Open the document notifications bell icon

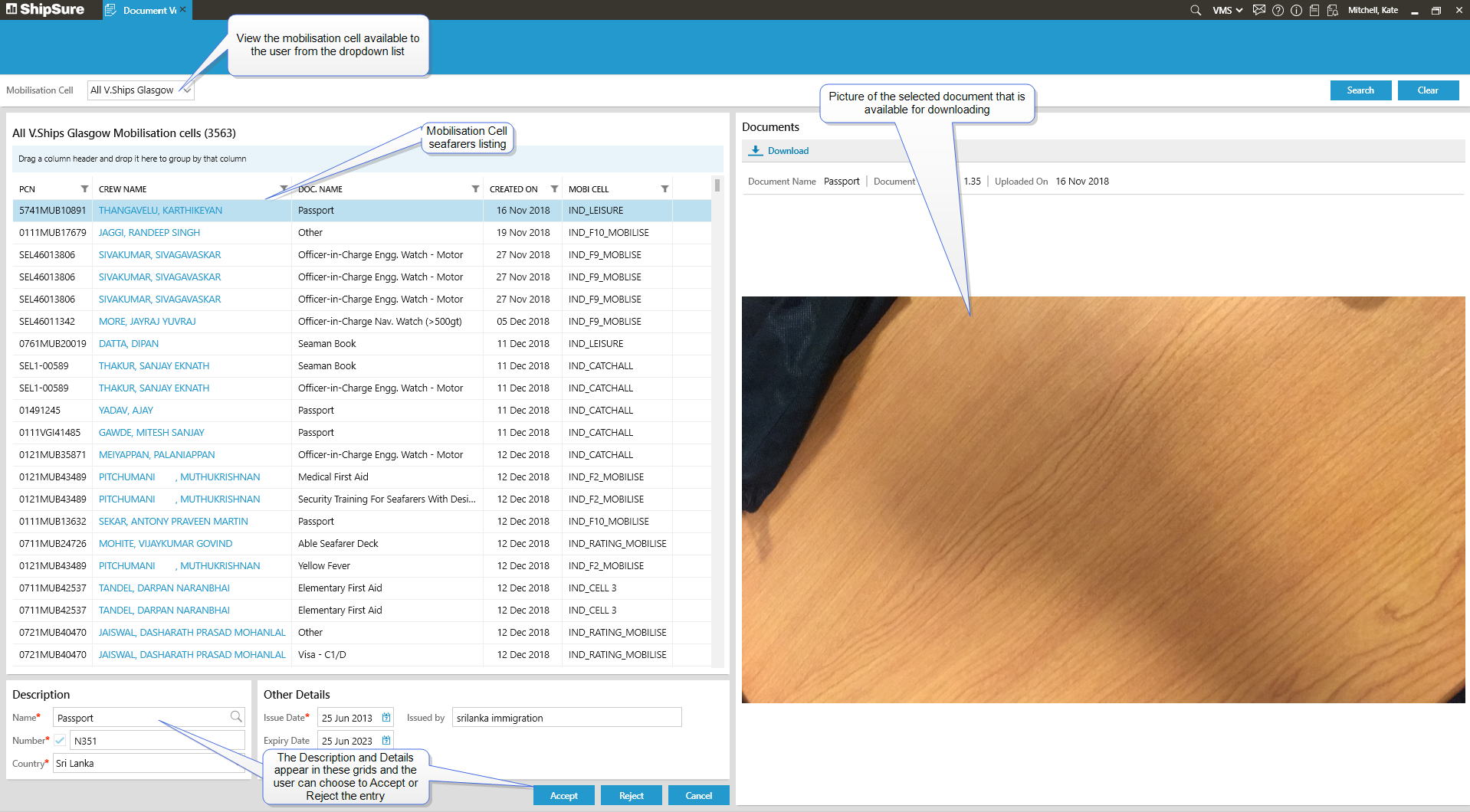[x=1333, y=10]
